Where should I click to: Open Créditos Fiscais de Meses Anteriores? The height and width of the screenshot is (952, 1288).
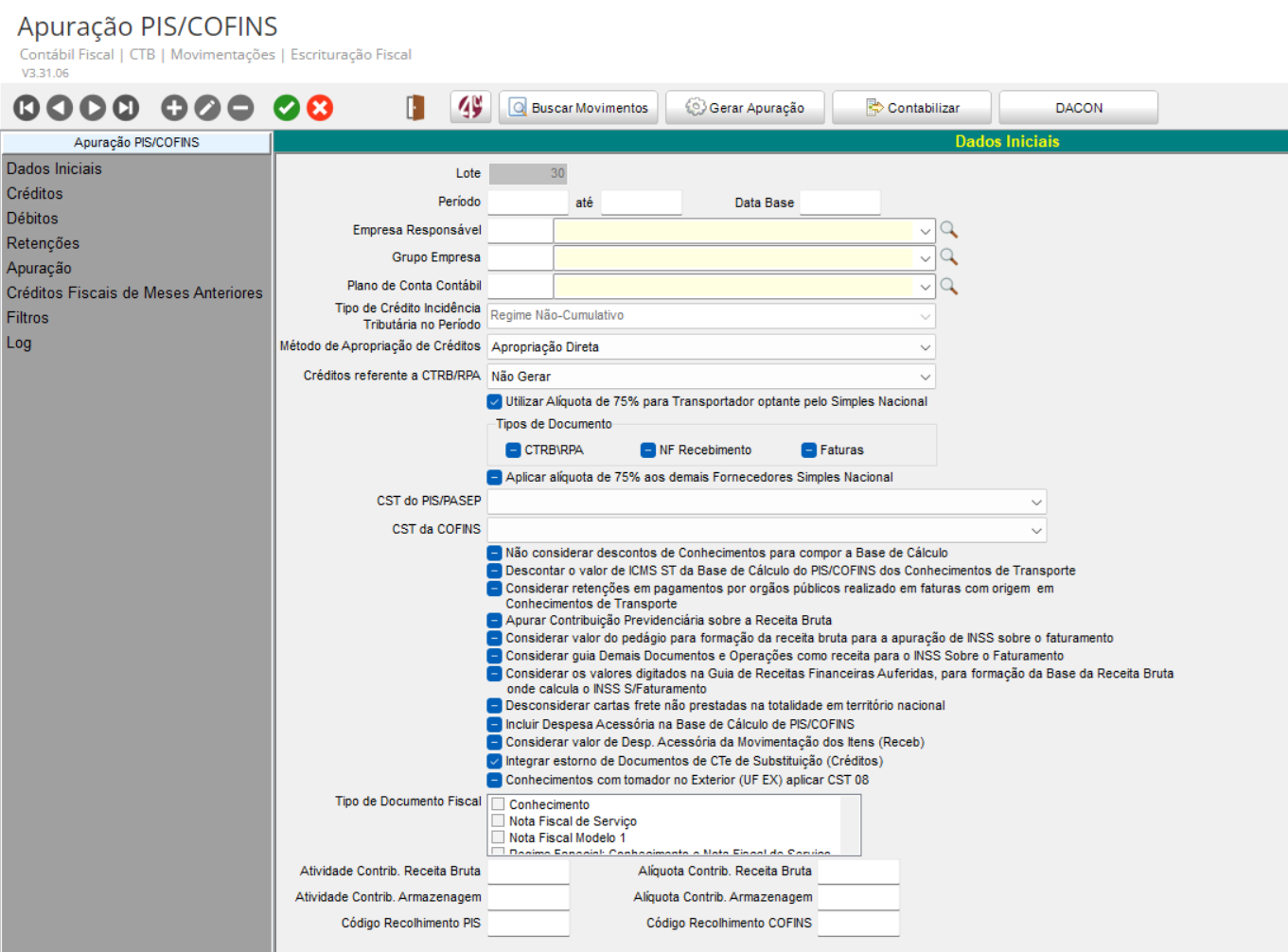point(134,292)
